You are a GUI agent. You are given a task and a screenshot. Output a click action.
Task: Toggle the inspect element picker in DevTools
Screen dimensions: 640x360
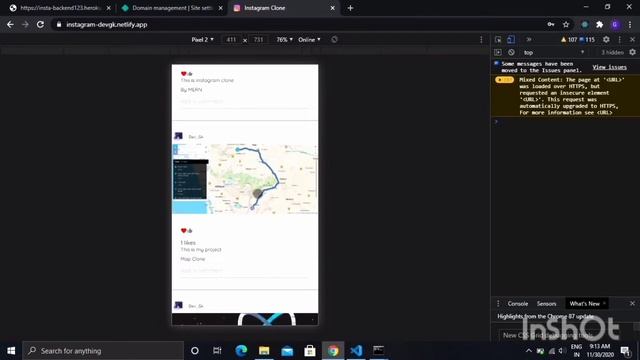[x=498, y=40]
